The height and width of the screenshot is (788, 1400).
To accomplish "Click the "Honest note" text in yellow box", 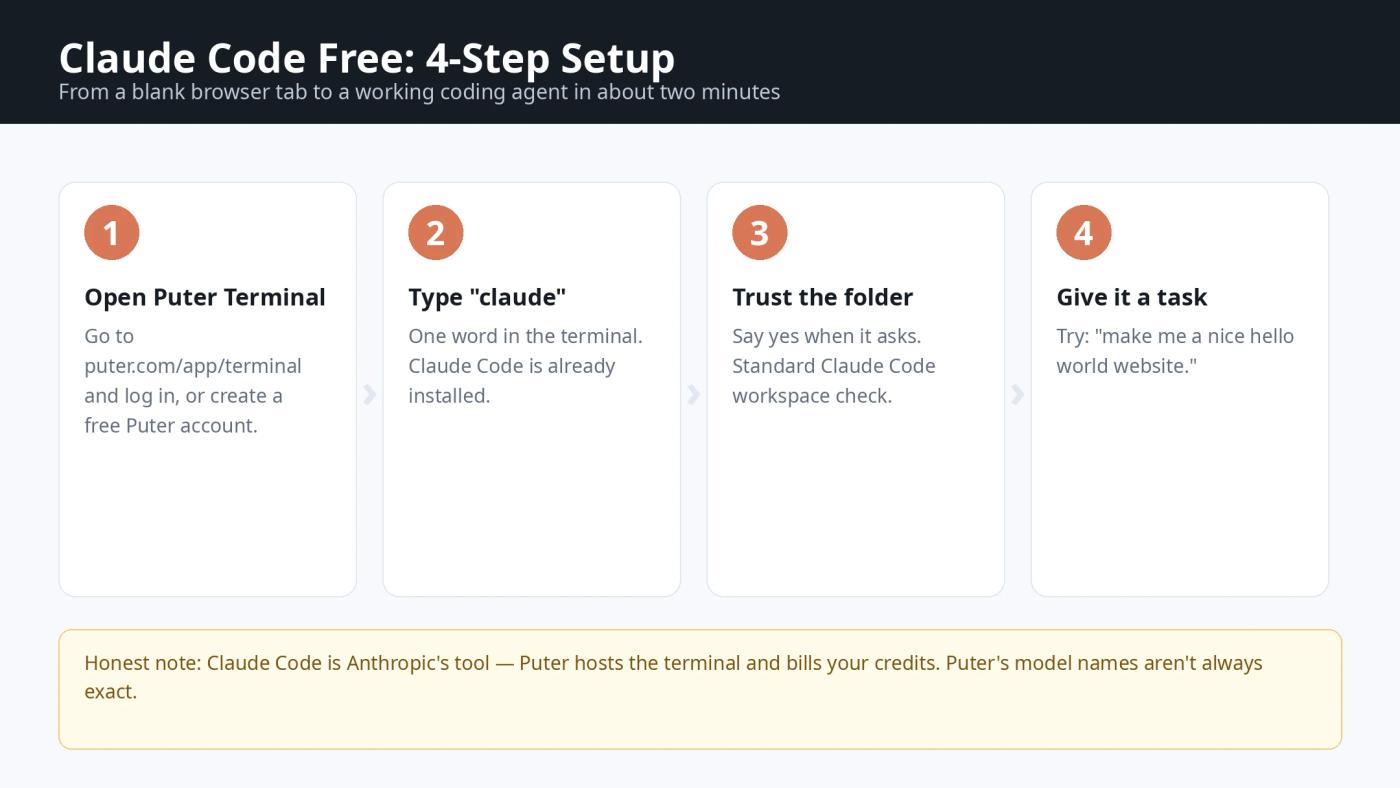I will (673, 677).
